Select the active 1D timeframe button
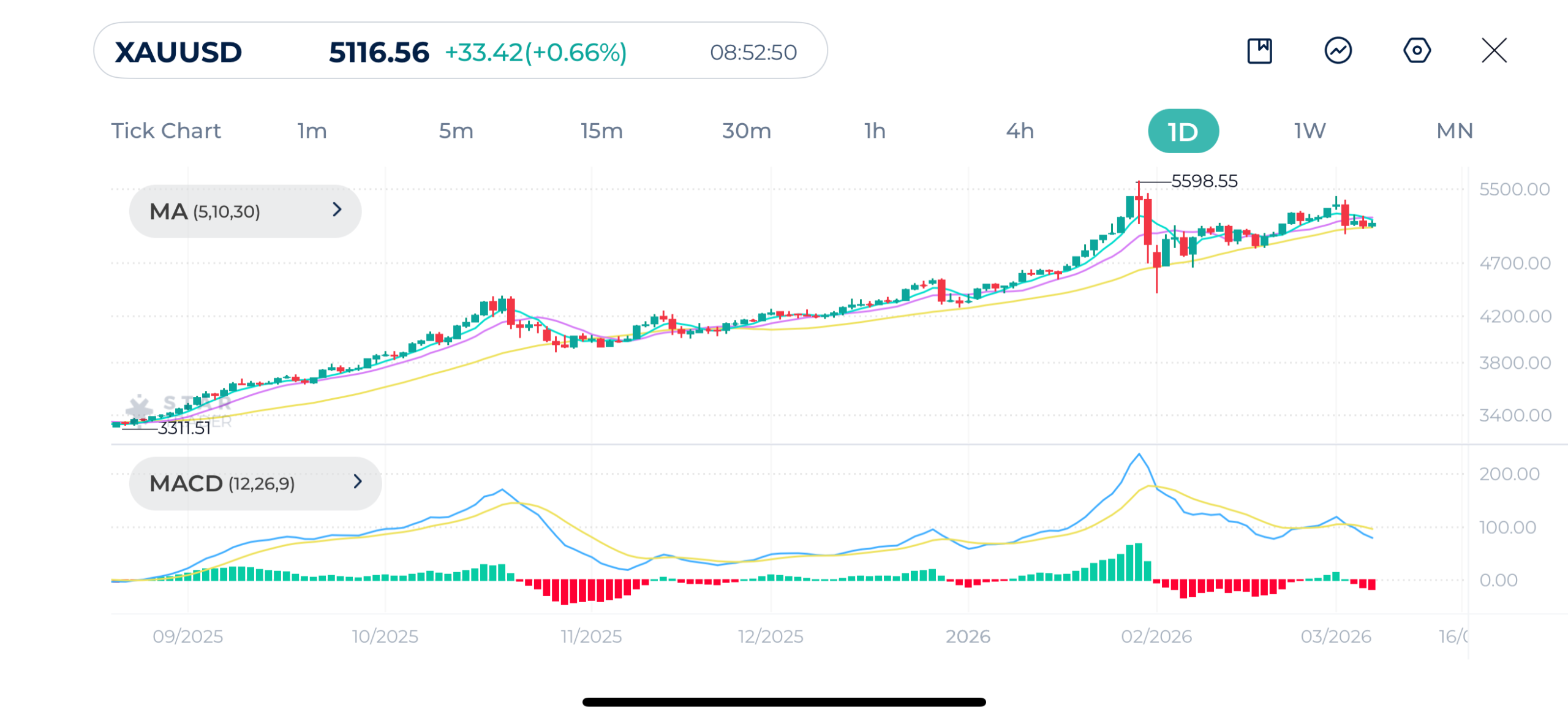The height and width of the screenshot is (721, 1568). click(1183, 131)
